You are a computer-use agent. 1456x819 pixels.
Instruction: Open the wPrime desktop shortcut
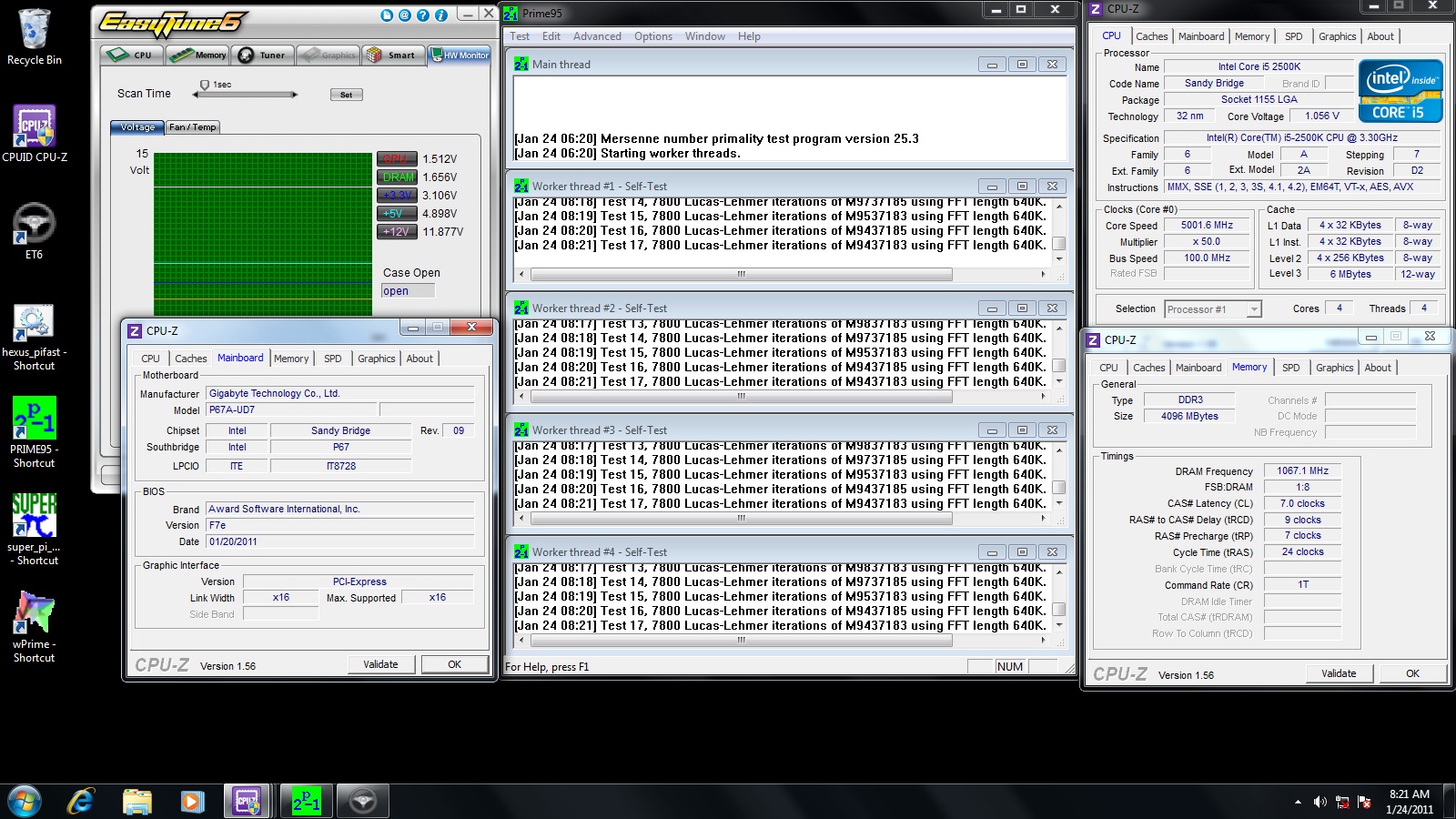point(34,626)
